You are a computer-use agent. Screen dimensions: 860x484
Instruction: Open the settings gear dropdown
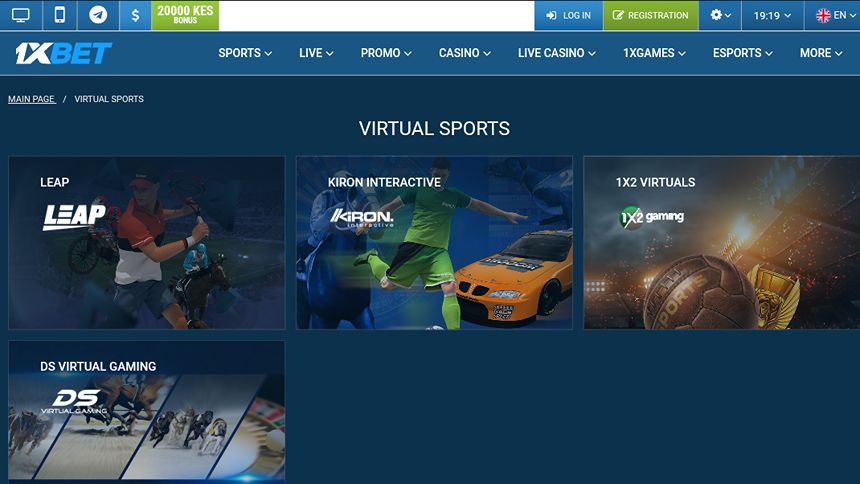[x=720, y=15]
